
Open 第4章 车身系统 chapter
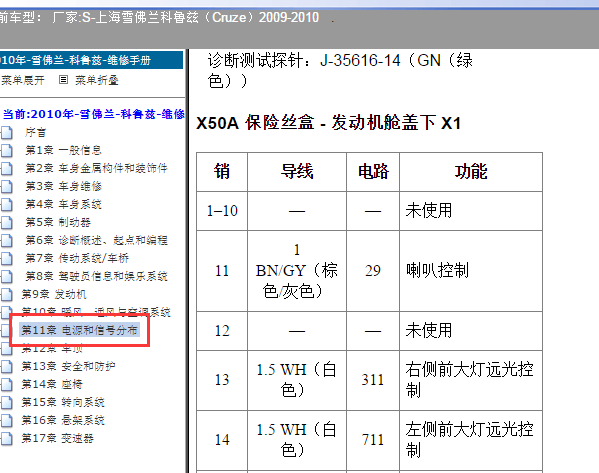(x=63, y=204)
